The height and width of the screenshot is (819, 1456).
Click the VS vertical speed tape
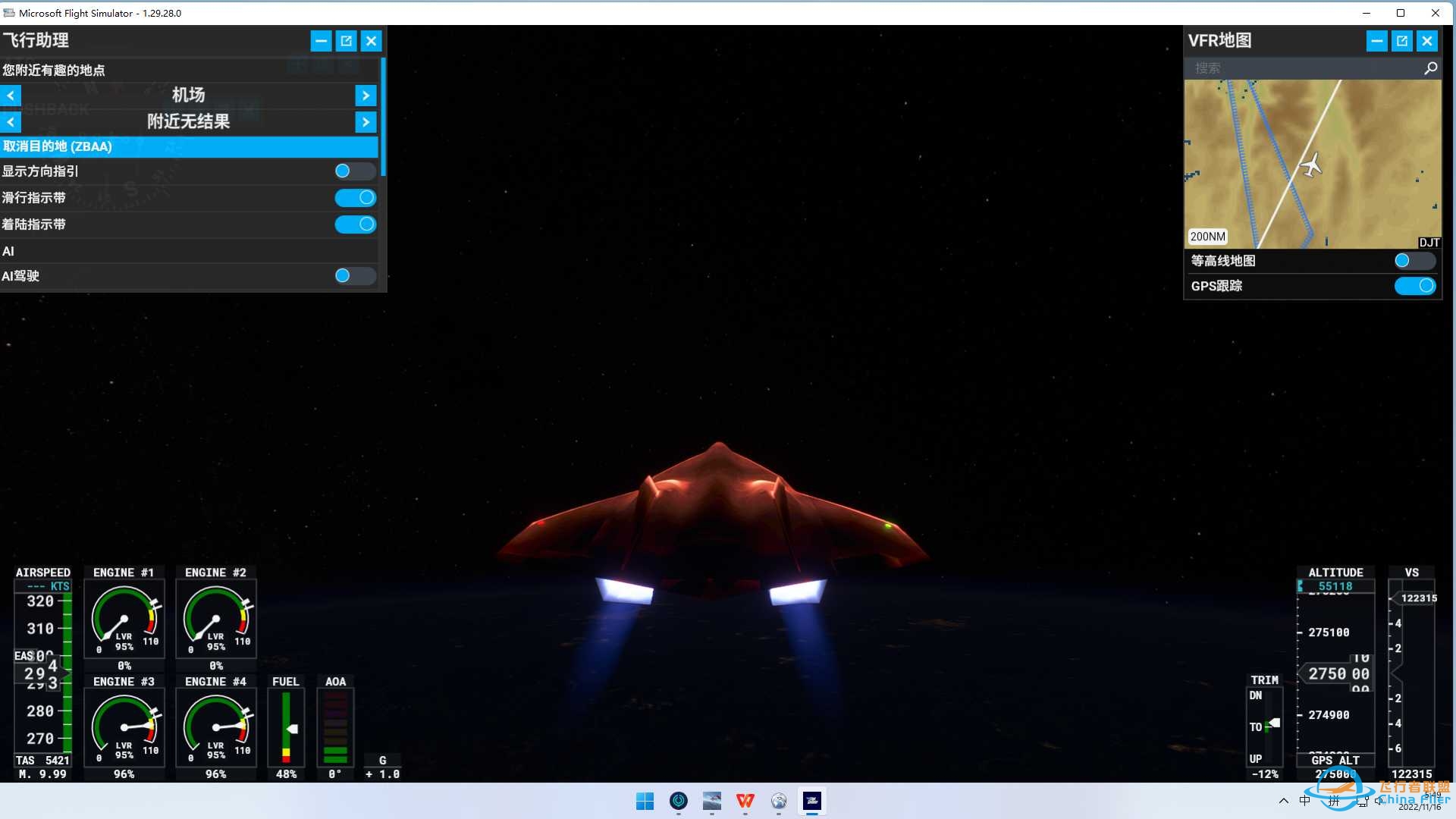click(1411, 673)
